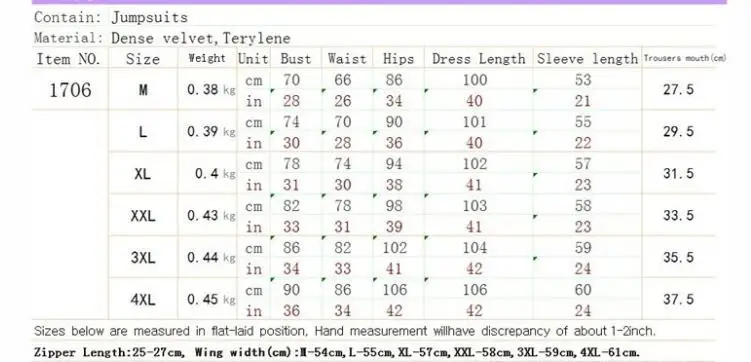Click size XL dress length cm '102'
Image resolution: width=751 pixels, height=362 pixels.
pos(475,164)
